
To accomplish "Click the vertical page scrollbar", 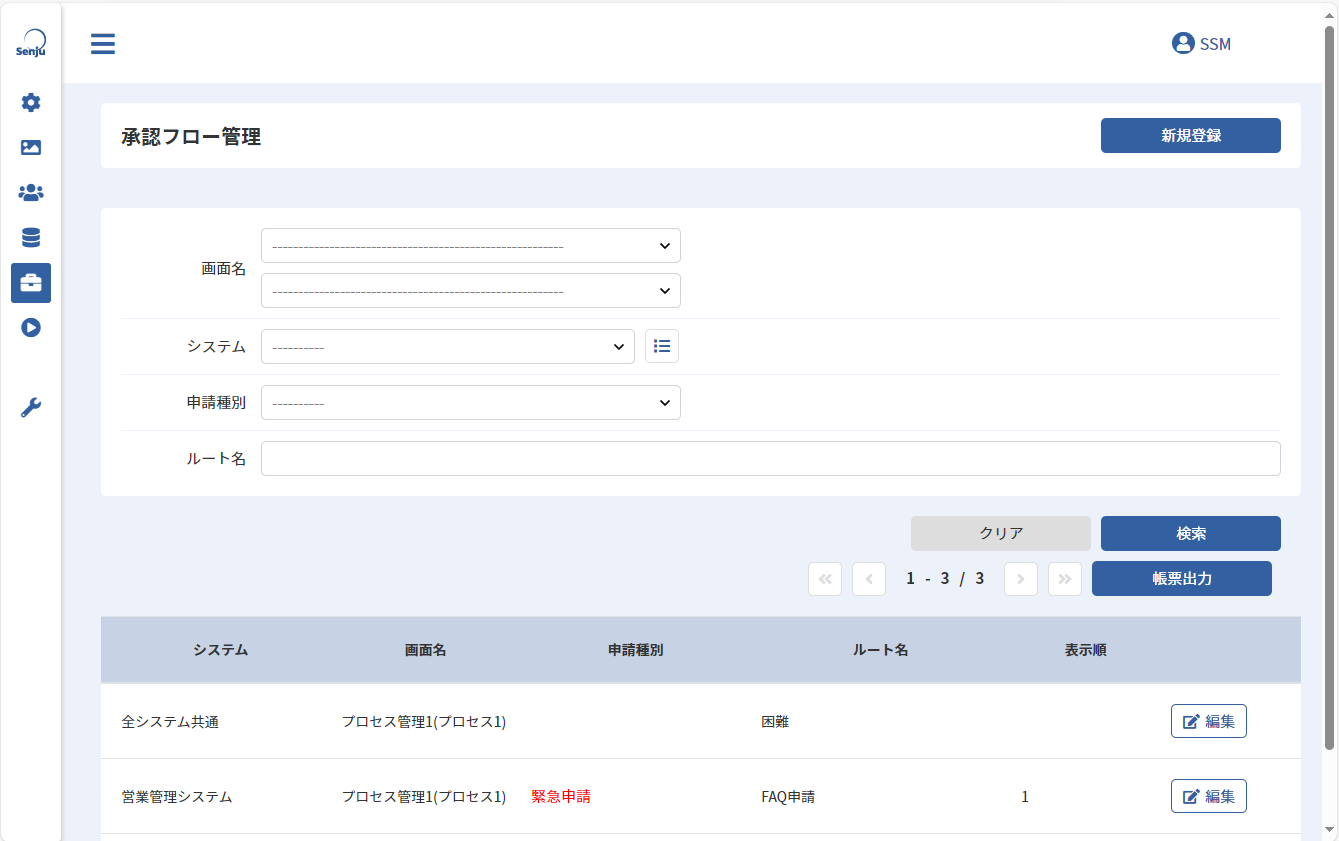I will pyautogui.click(x=1330, y=387).
